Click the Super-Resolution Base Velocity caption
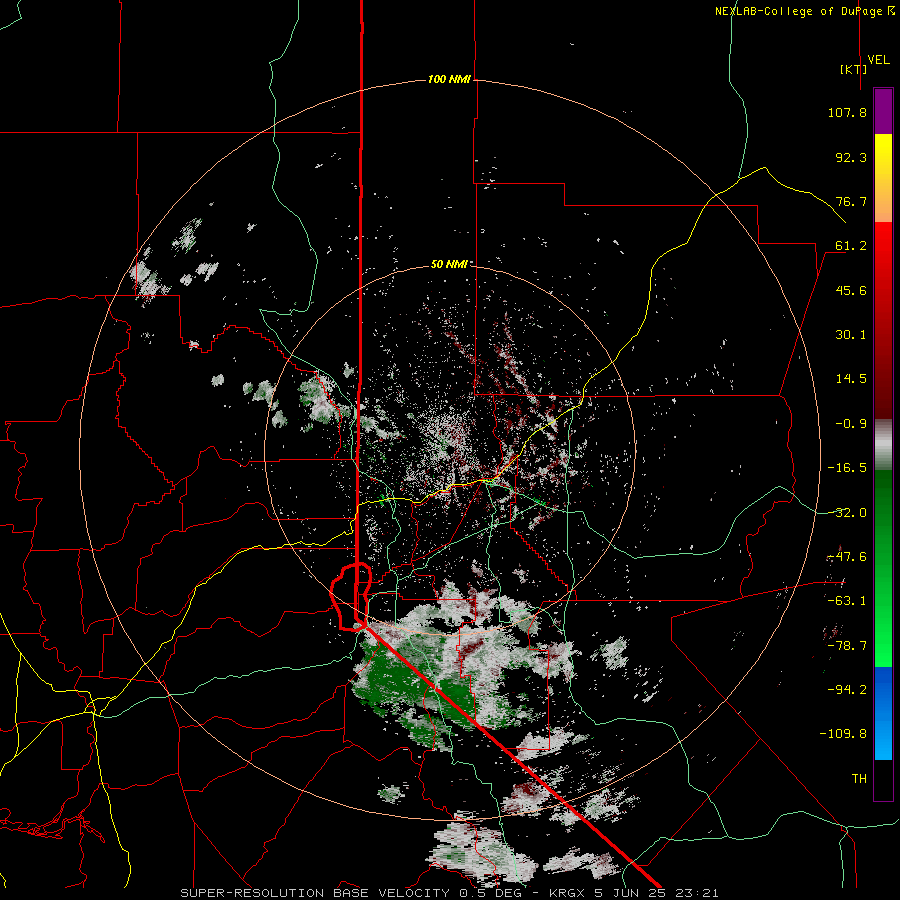Image resolution: width=900 pixels, height=900 pixels. click(x=449, y=893)
